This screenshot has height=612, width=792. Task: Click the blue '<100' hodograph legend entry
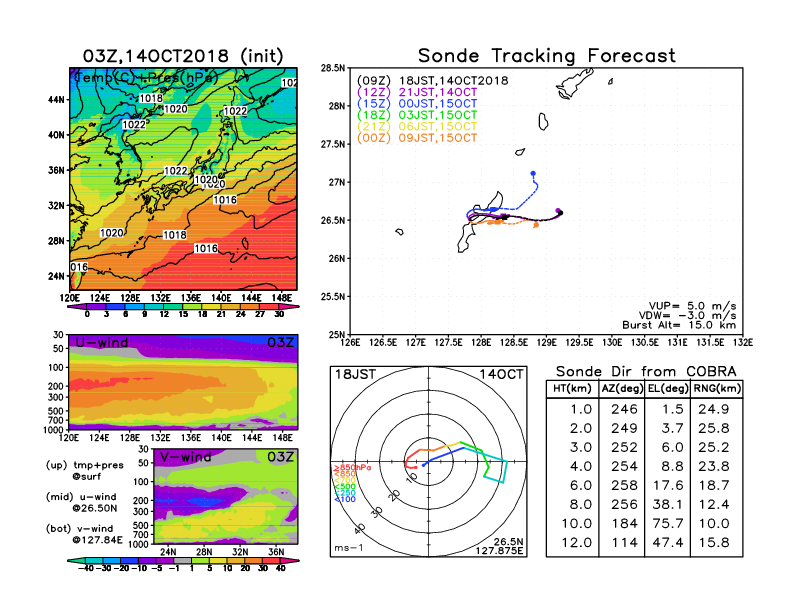[345, 499]
